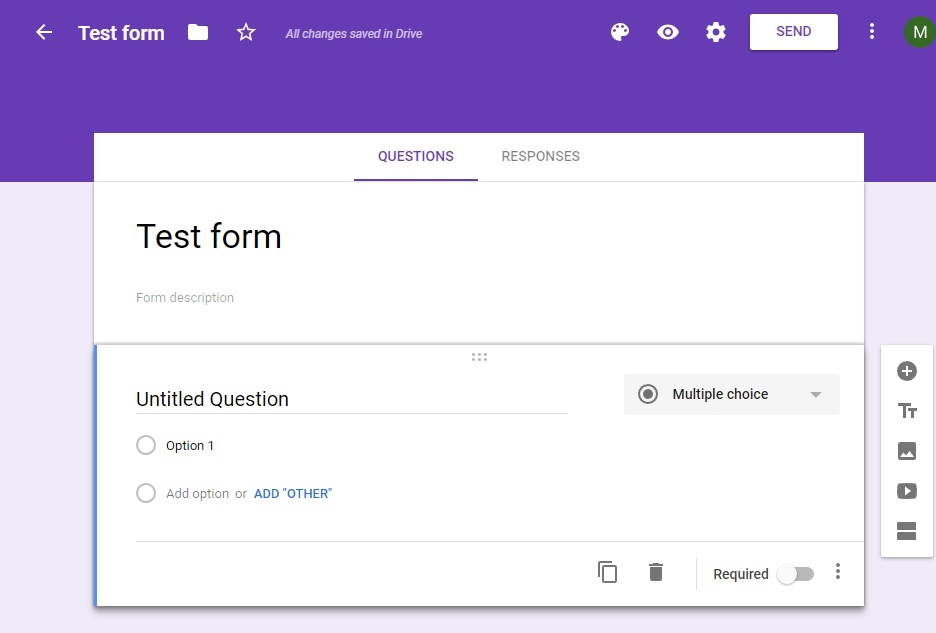This screenshot has width=936, height=633.
Task: Add a new question
Action: tap(906, 371)
